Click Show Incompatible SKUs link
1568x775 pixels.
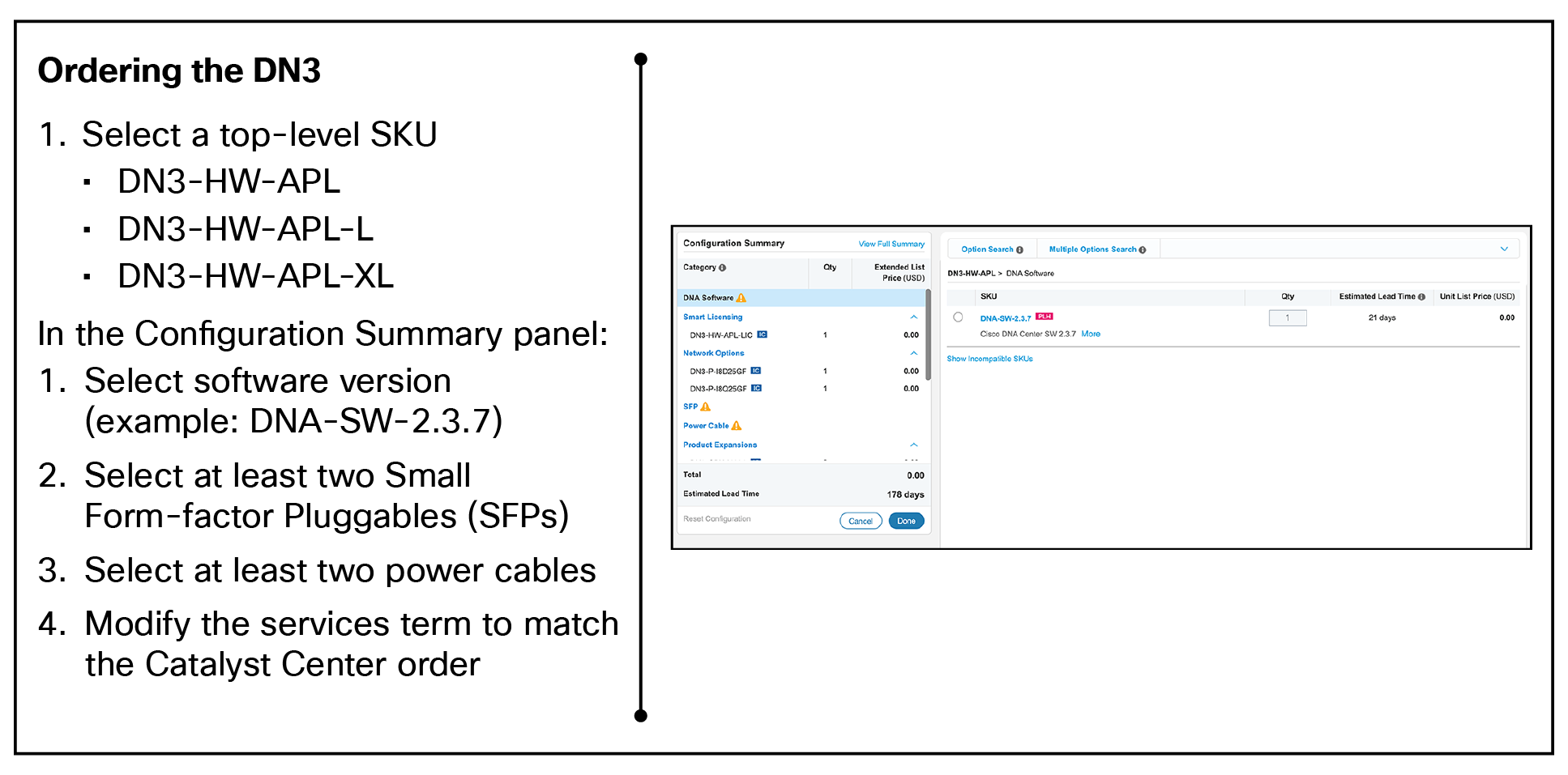pos(989,359)
